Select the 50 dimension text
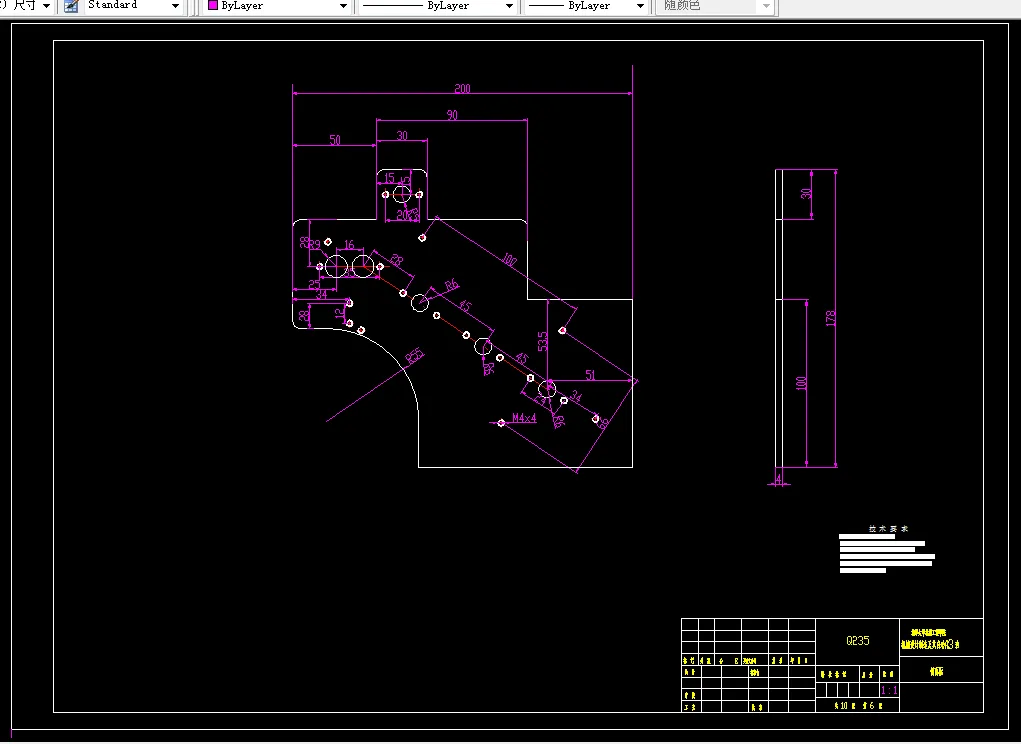 [335, 140]
